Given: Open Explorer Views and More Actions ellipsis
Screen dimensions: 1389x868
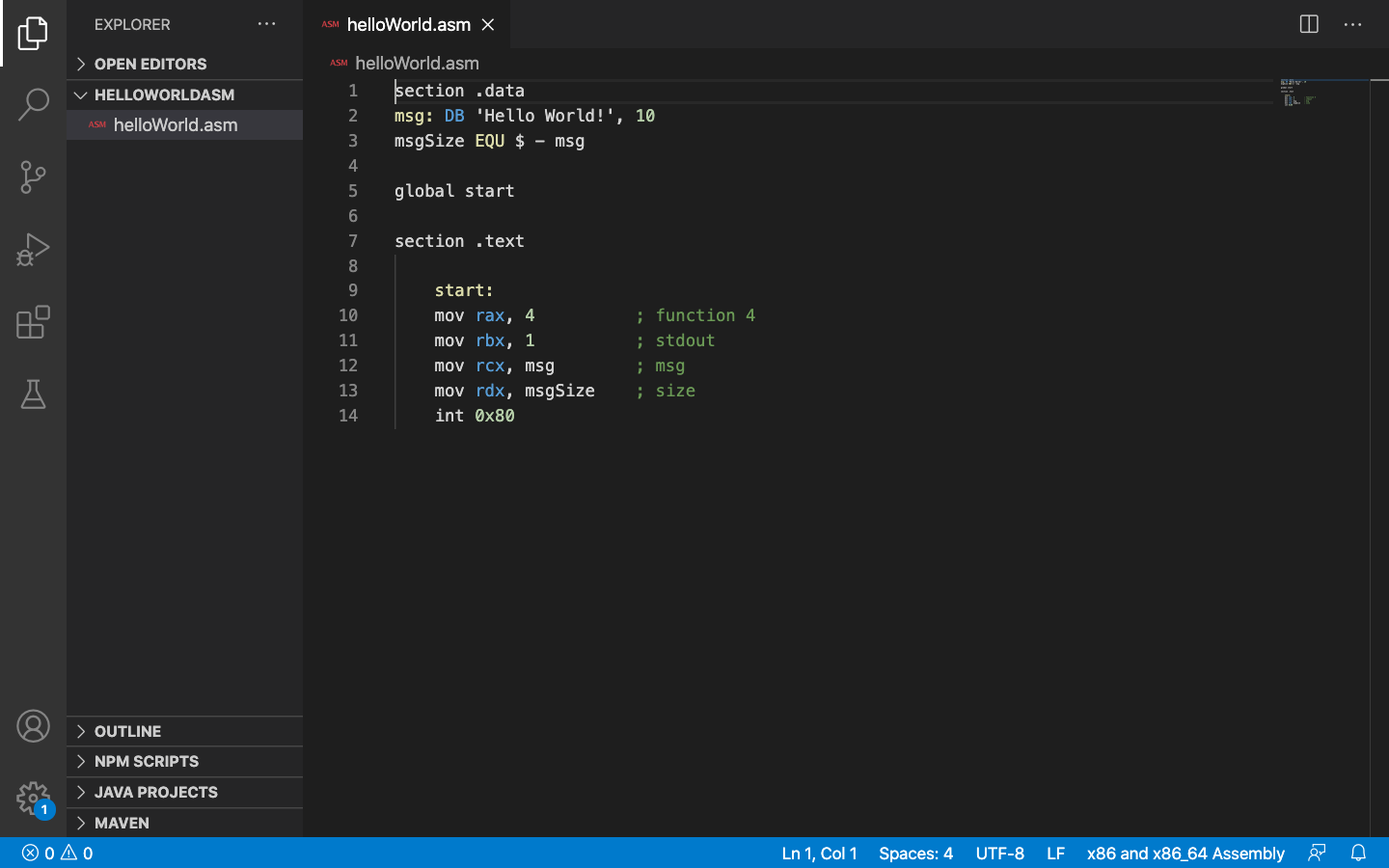Looking at the screenshot, I should 266,24.
